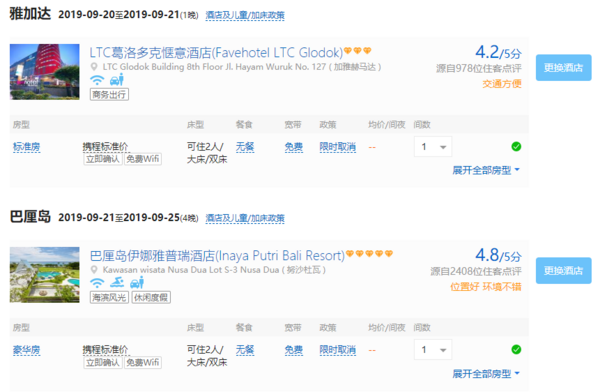Click the 源自2408位住客点评 review count
Viewport: 600px width, 392px height.
pos(476,271)
